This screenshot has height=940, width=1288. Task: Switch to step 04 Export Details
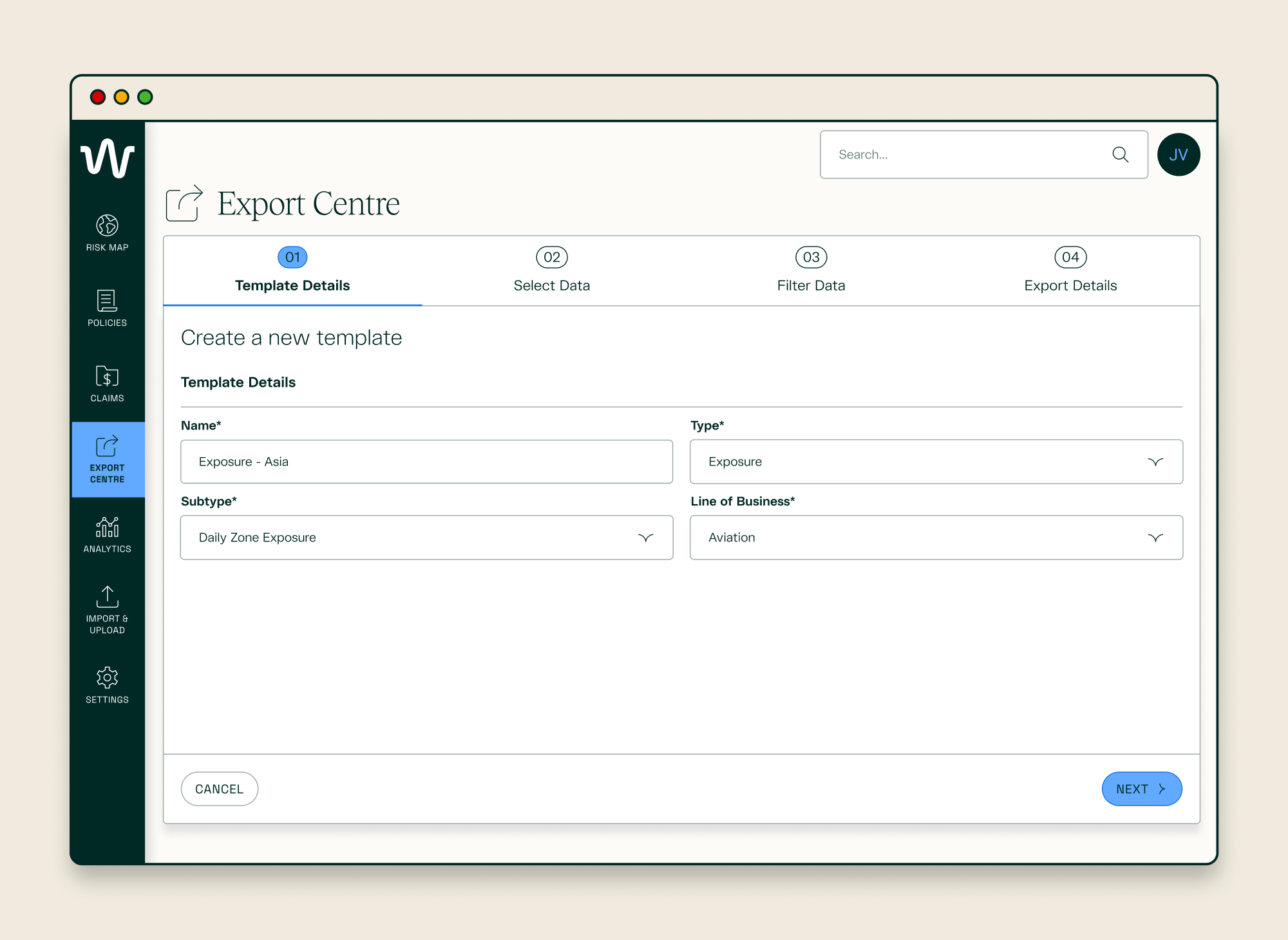coord(1070,270)
